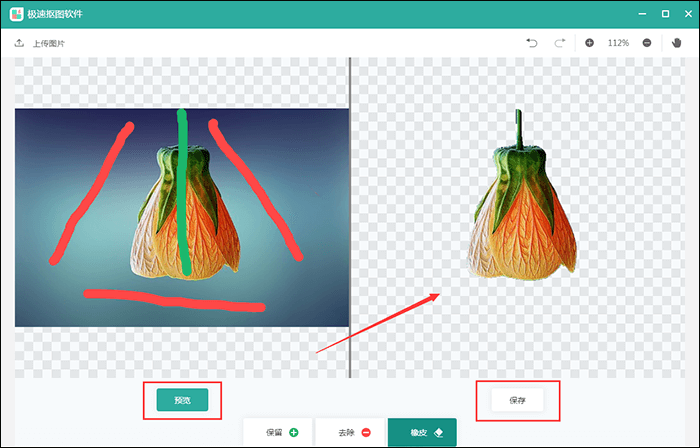Screen dimensions: 700x448
Task: Select the 保留 keep brush tool
Action: 279,432
